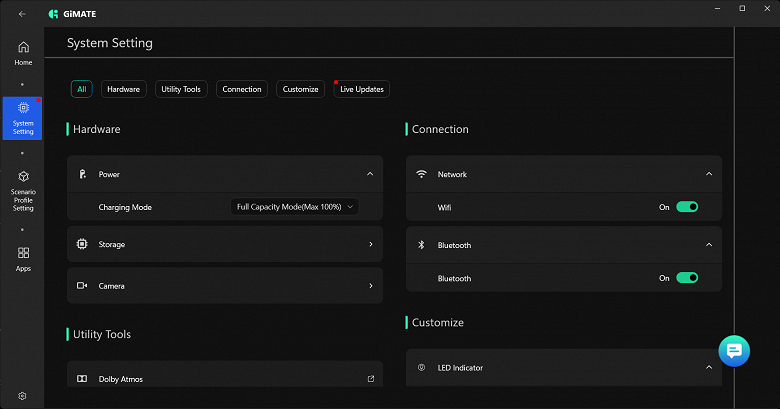The width and height of the screenshot is (780, 409).
Task: Expand the Storage row arrow
Action: tap(370, 244)
